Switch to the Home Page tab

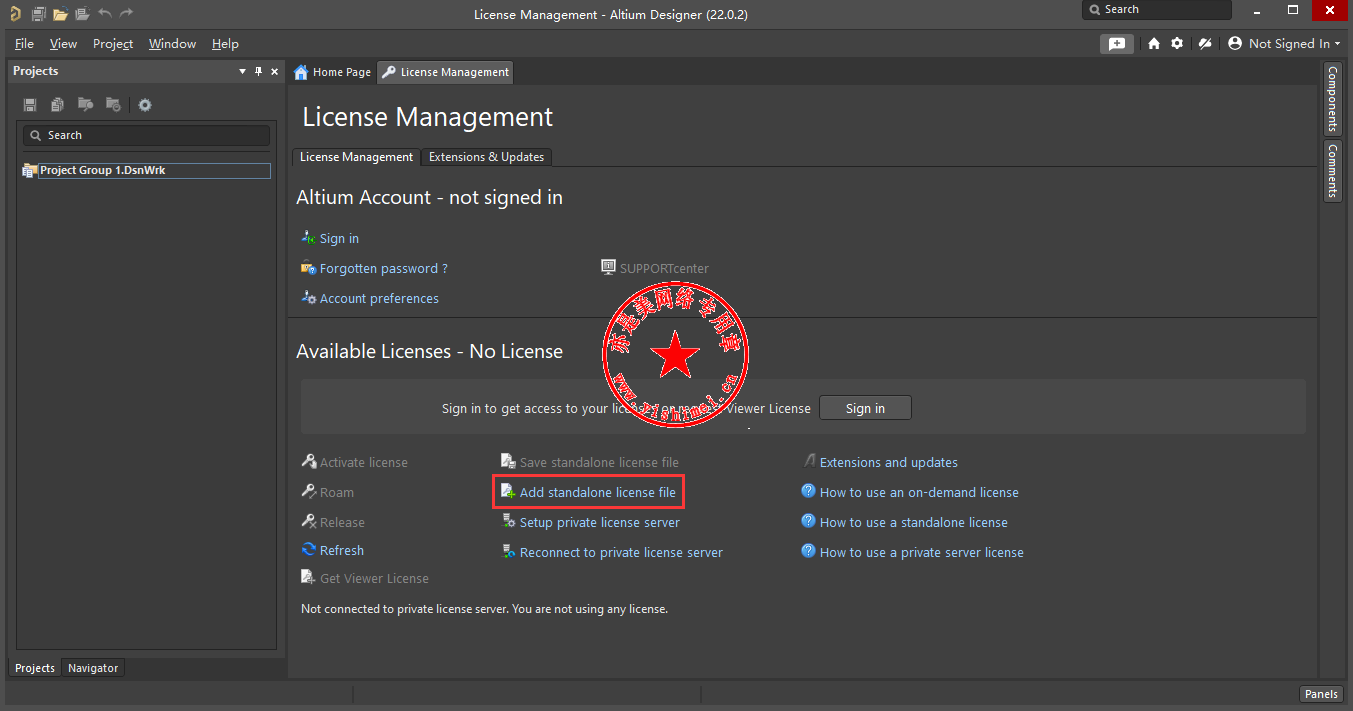(332, 72)
